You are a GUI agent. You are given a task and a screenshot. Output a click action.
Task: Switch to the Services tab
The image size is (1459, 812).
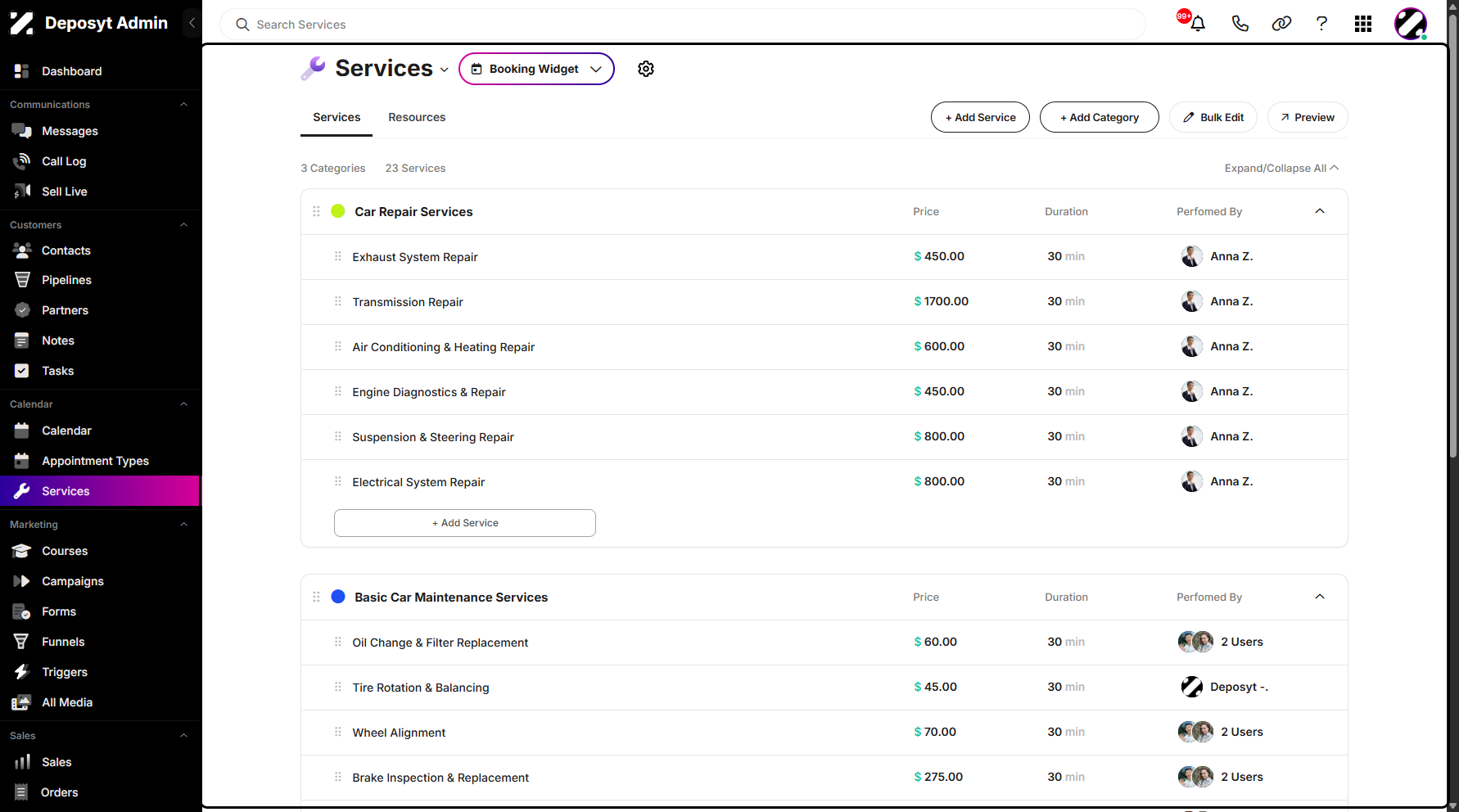[337, 118]
